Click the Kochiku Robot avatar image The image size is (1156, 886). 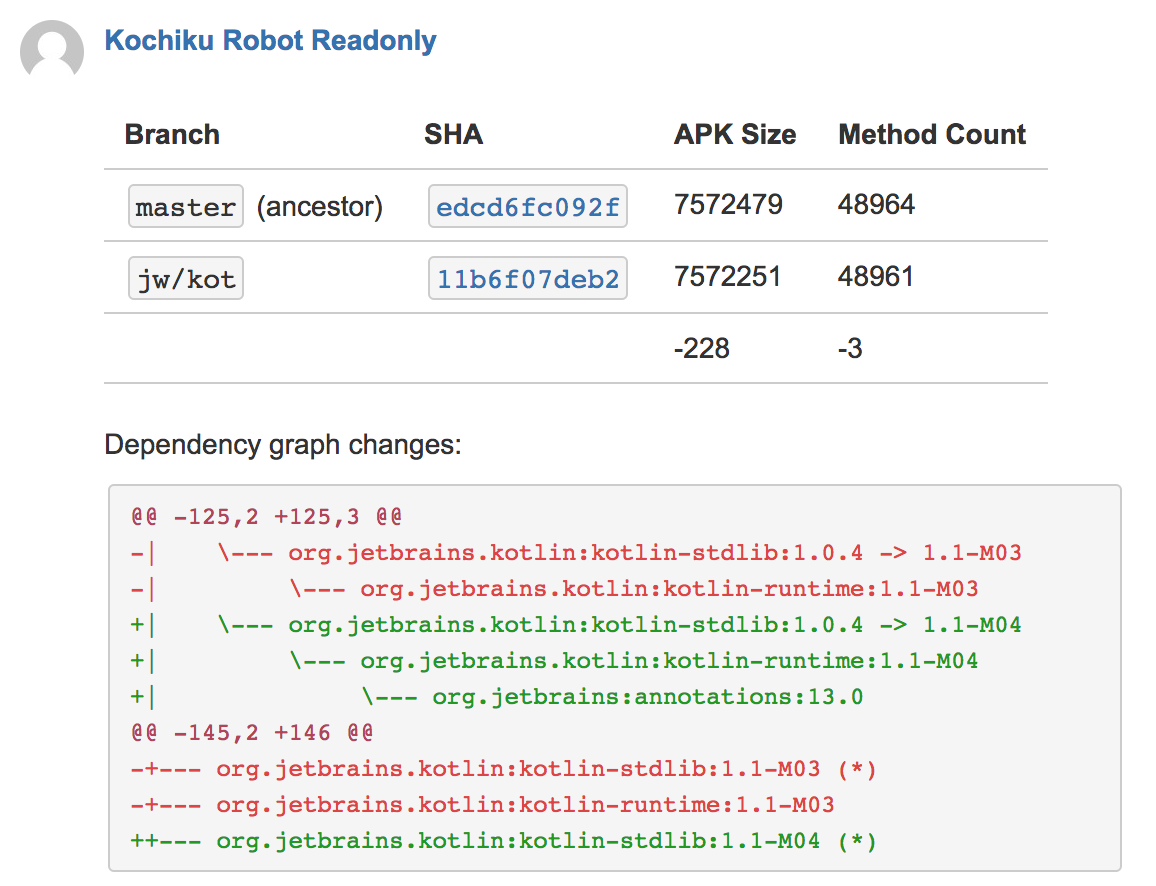(52, 51)
